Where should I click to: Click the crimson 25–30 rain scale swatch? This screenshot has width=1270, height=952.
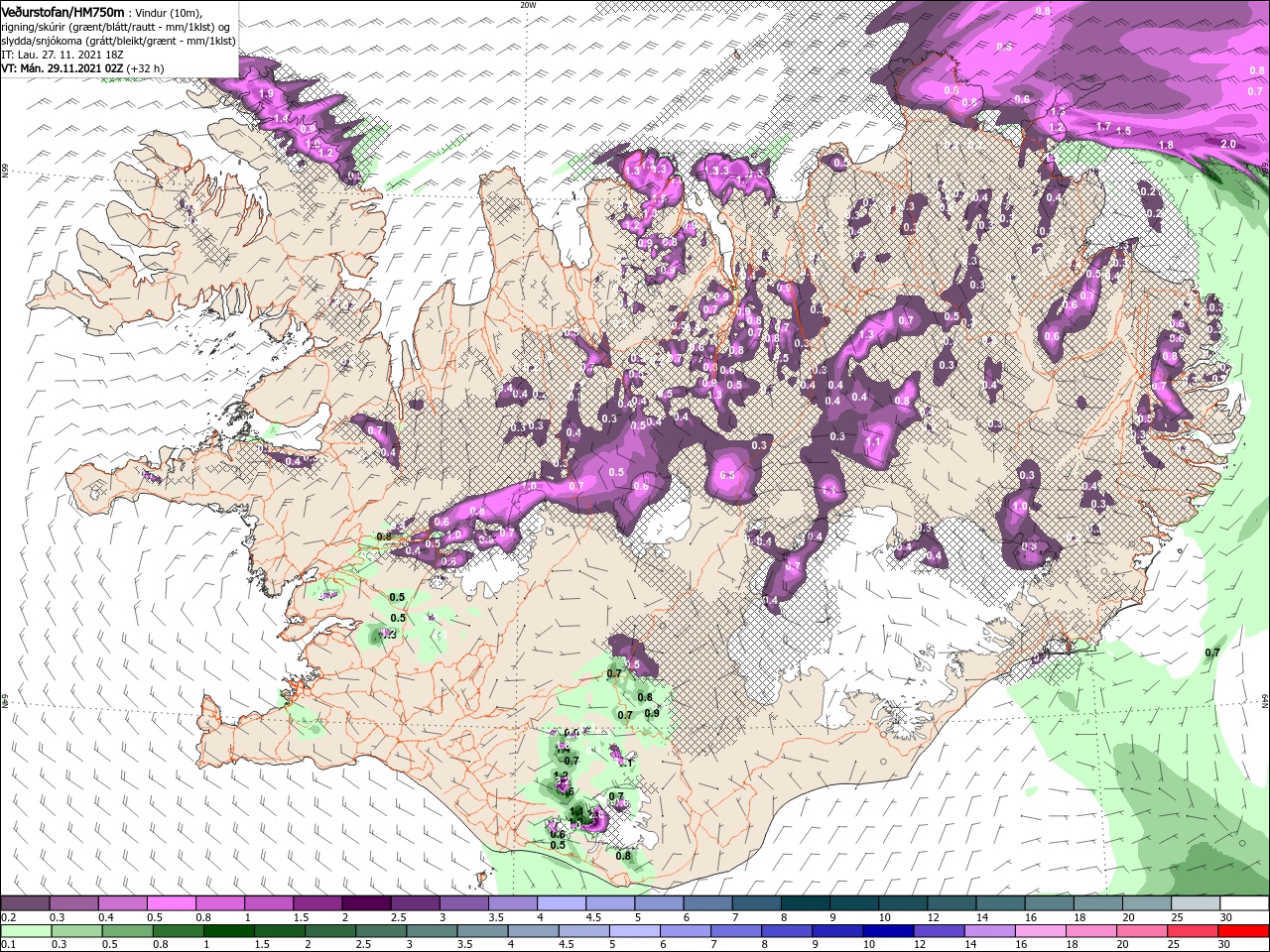coord(1194,931)
